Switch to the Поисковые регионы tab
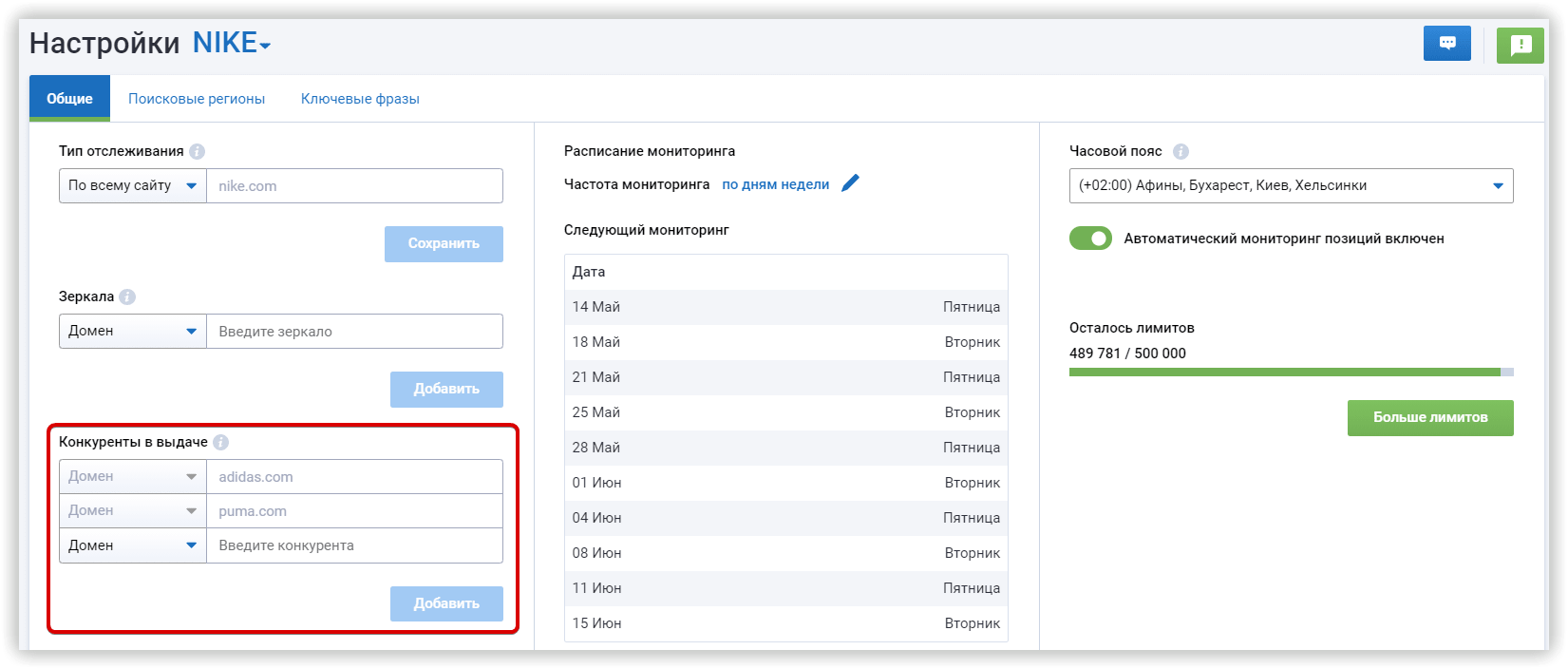Image resolution: width=1568 pixels, height=669 pixels. point(197,99)
